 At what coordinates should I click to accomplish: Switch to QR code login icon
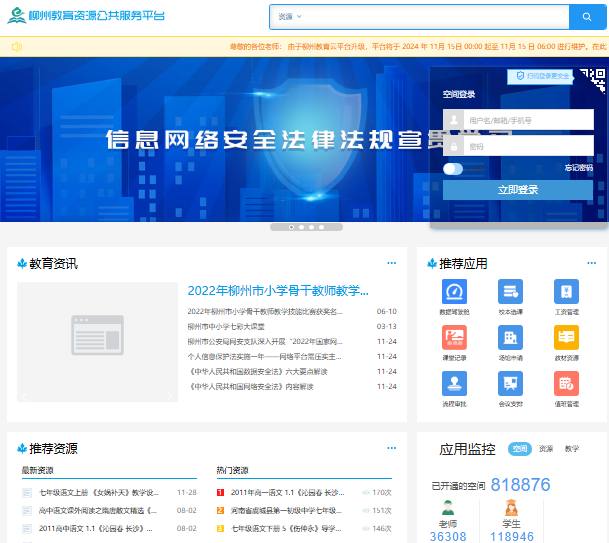[x=593, y=80]
